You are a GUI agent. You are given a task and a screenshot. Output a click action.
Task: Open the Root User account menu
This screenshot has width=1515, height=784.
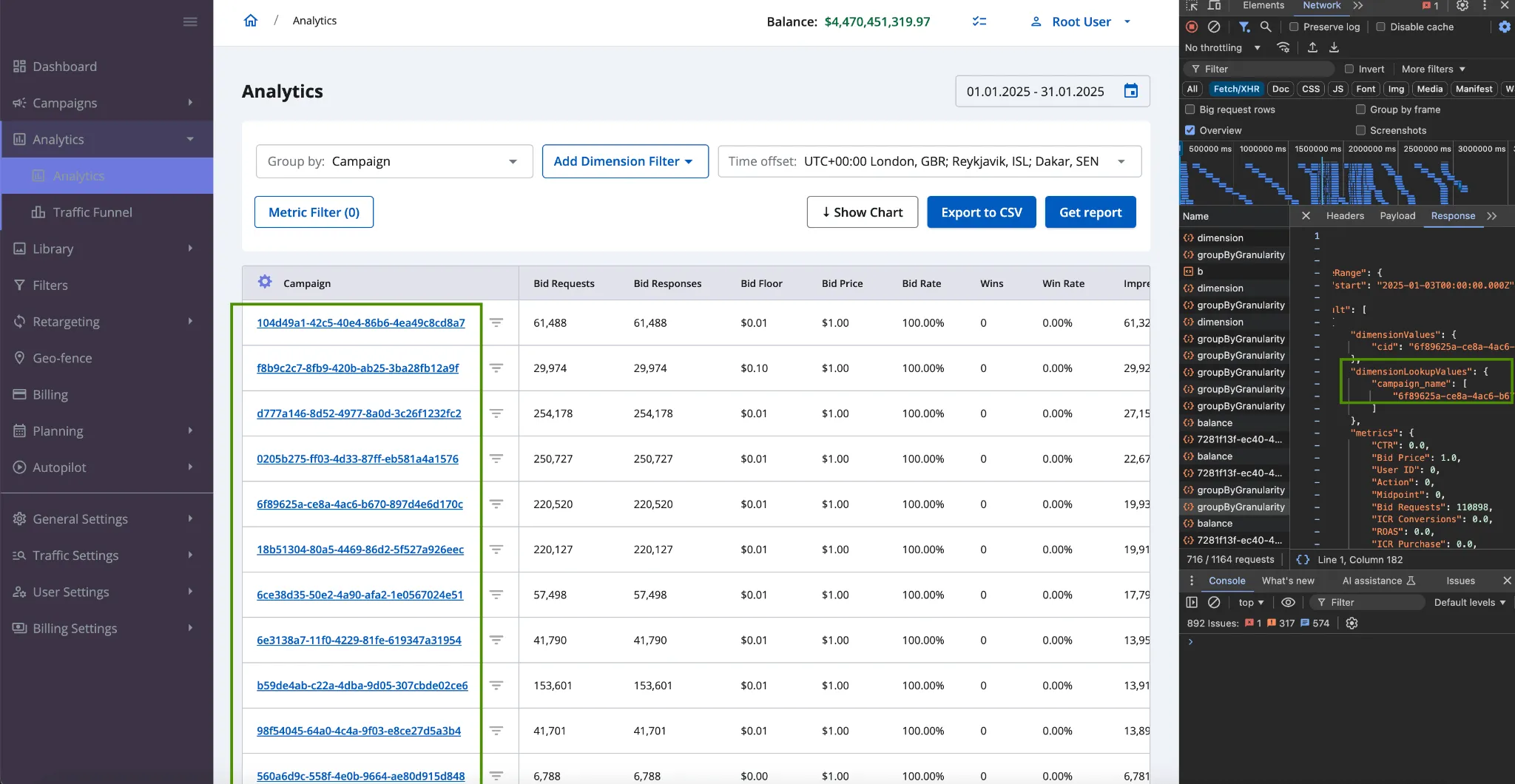pyautogui.click(x=1081, y=21)
